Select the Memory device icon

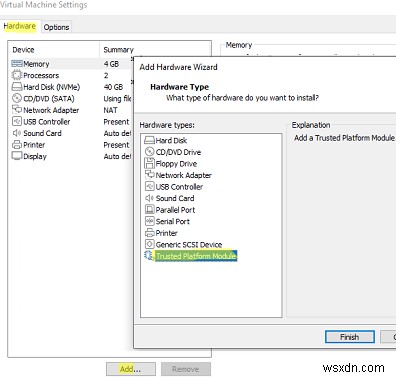(17, 64)
